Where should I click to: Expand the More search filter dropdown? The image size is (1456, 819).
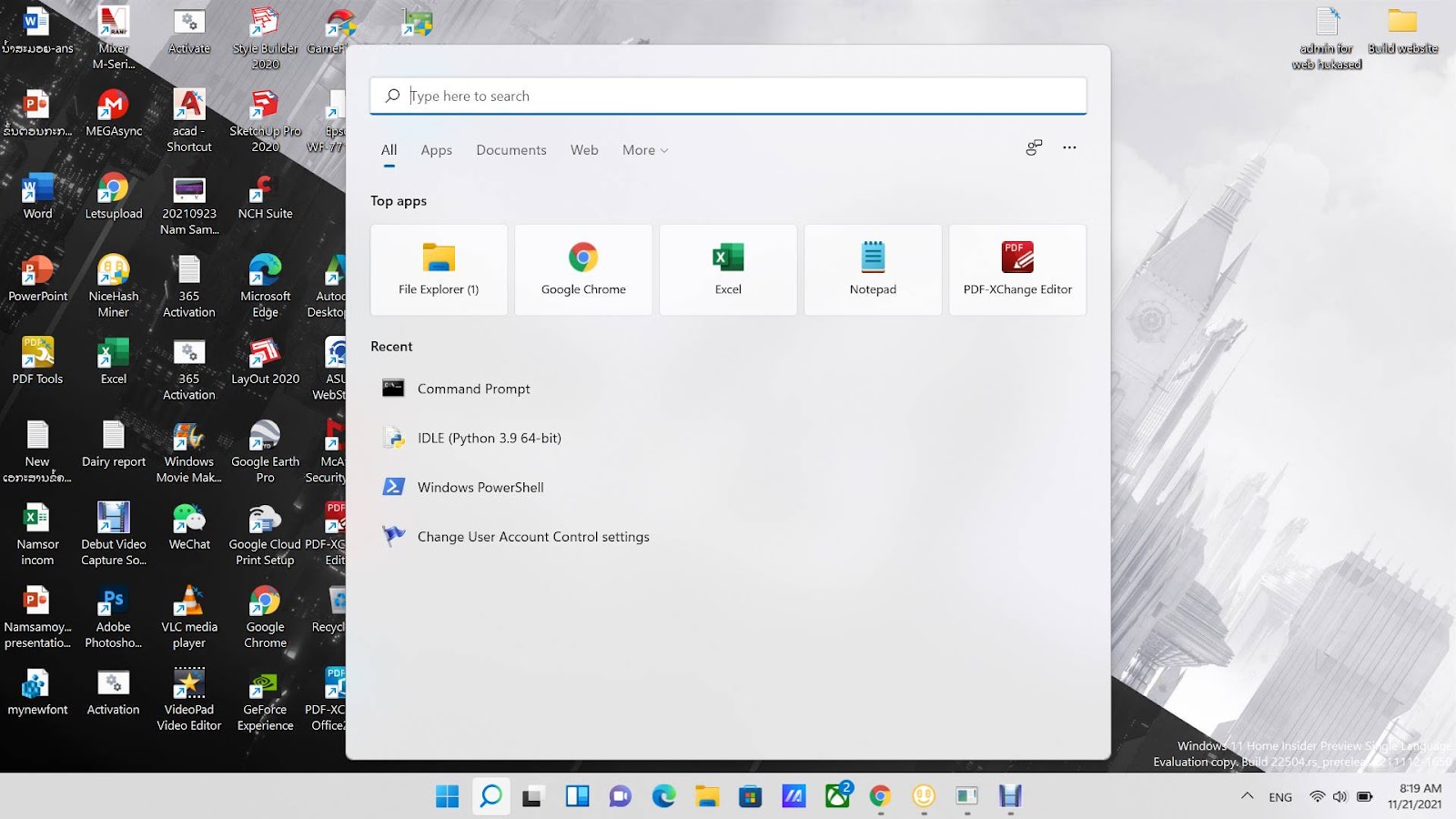click(x=645, y=150)
